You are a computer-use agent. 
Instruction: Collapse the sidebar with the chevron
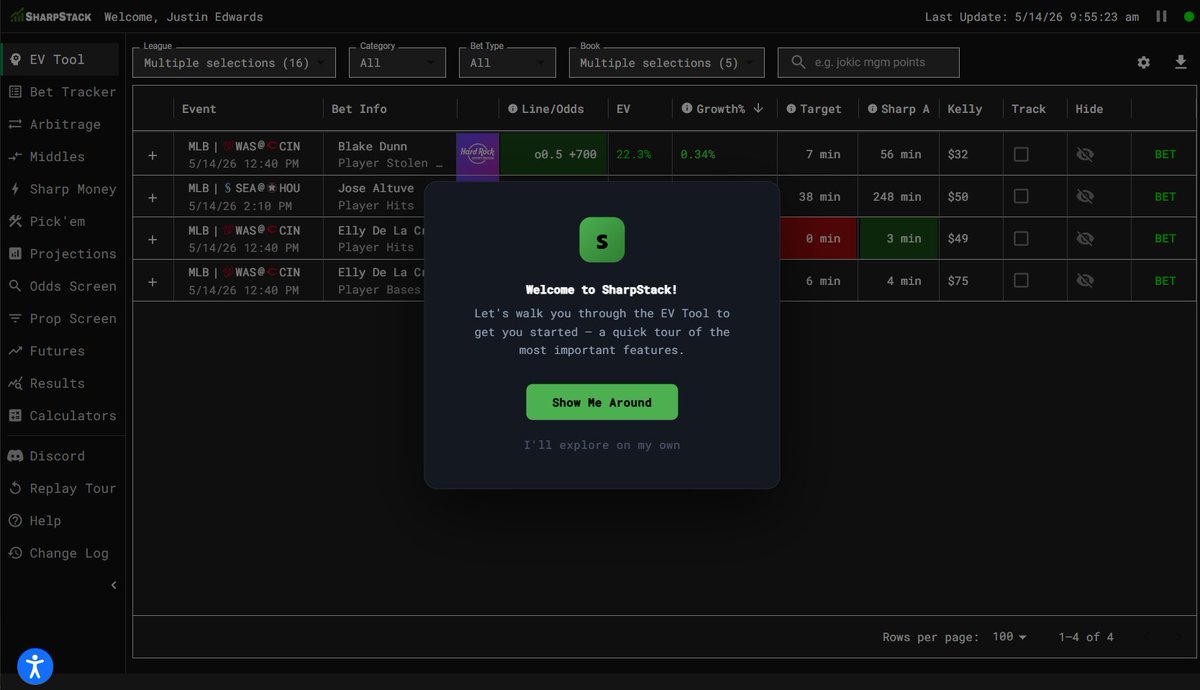[113, 585]
